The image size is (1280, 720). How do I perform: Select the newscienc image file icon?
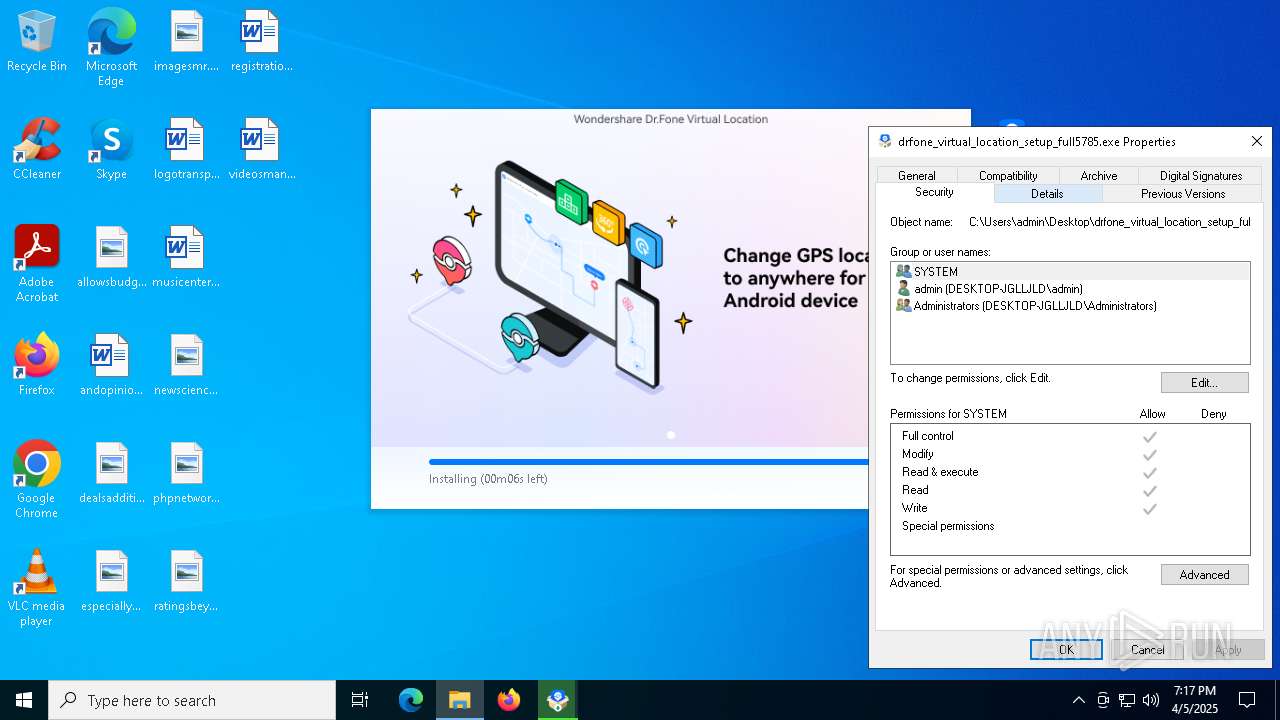[x=186, y=365]
